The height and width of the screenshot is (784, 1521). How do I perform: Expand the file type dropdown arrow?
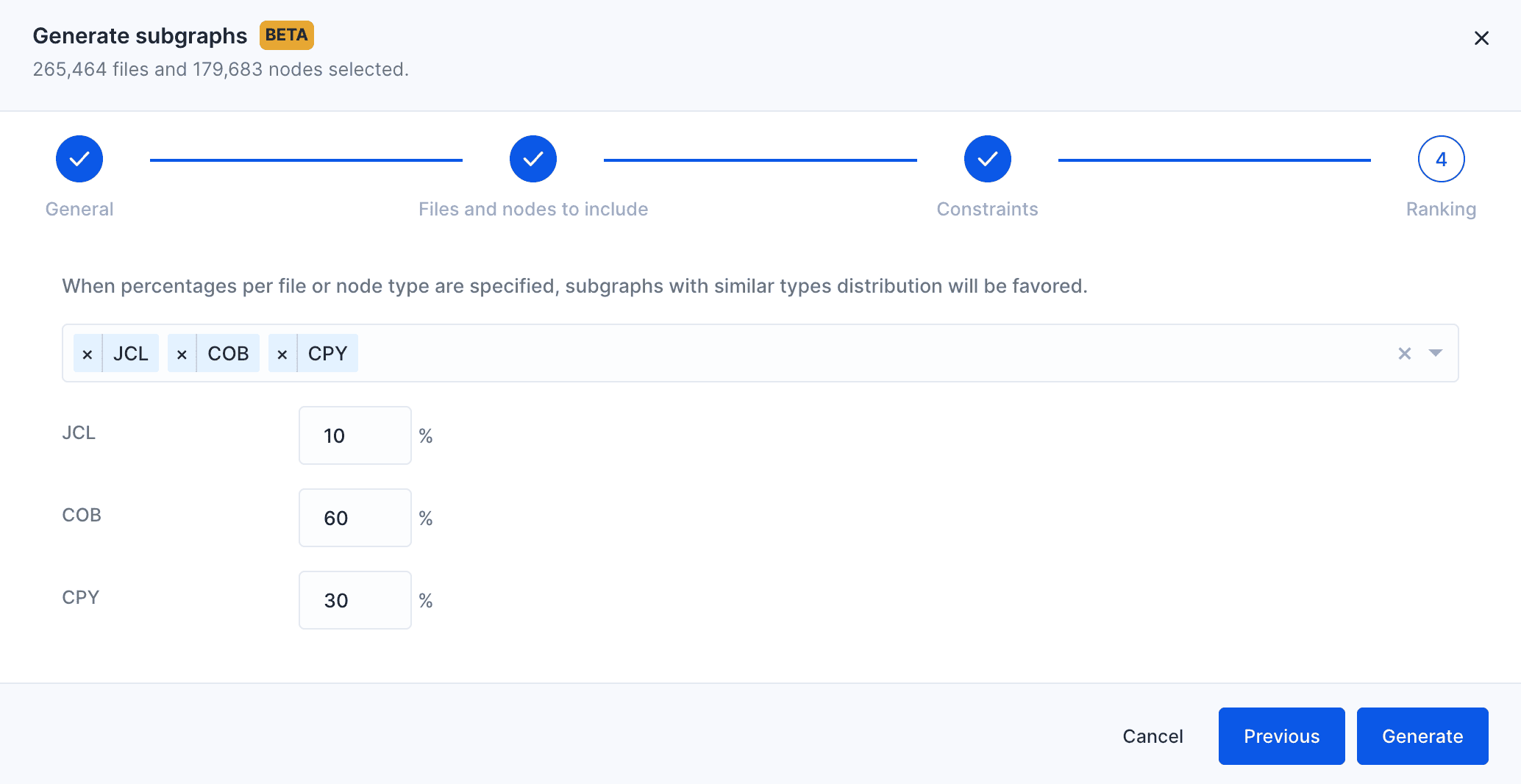[x=1436, y=353]
